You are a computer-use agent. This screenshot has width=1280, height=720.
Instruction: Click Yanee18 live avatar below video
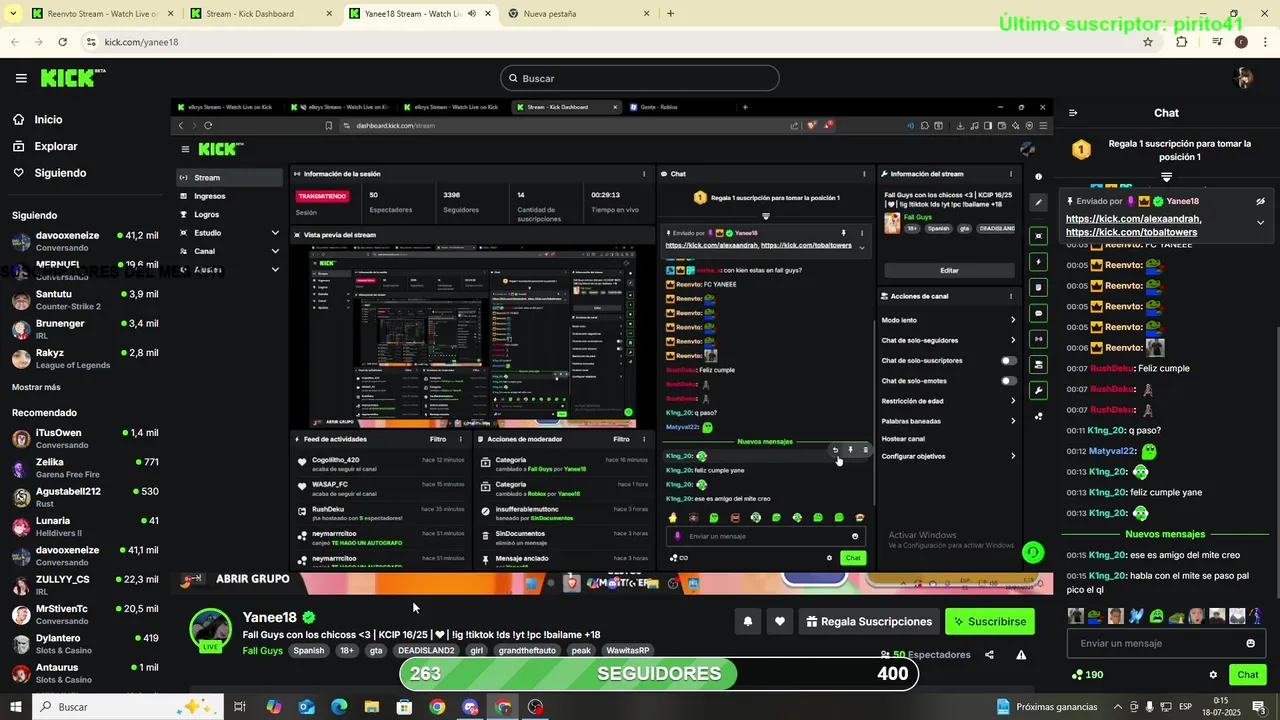point(210,630)
